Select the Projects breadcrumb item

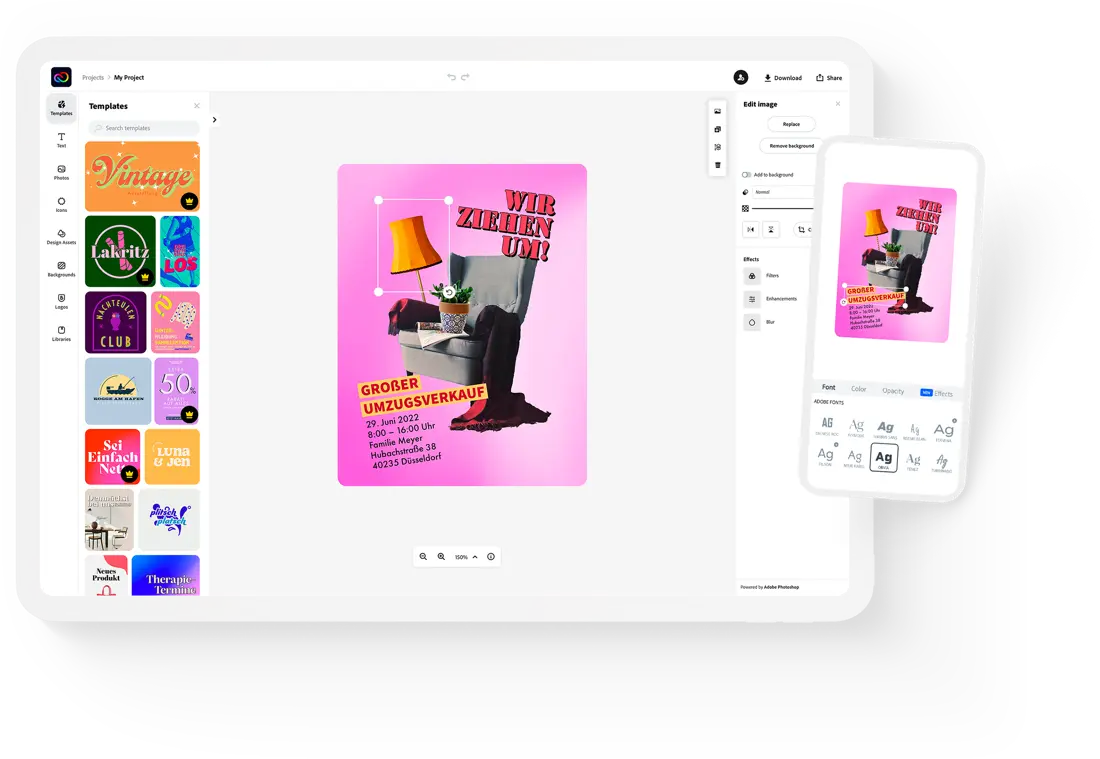[x=92, y=77]
